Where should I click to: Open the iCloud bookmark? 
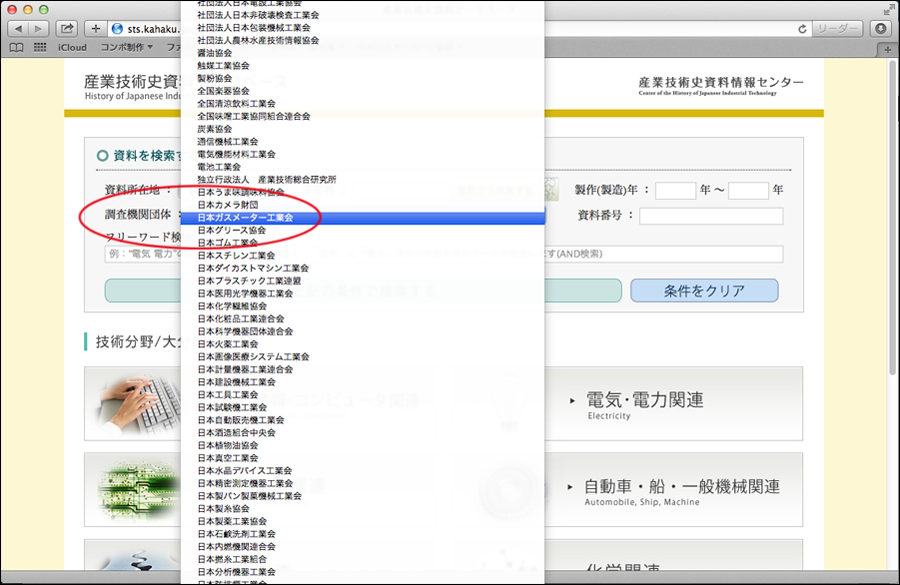coord(72,48)
